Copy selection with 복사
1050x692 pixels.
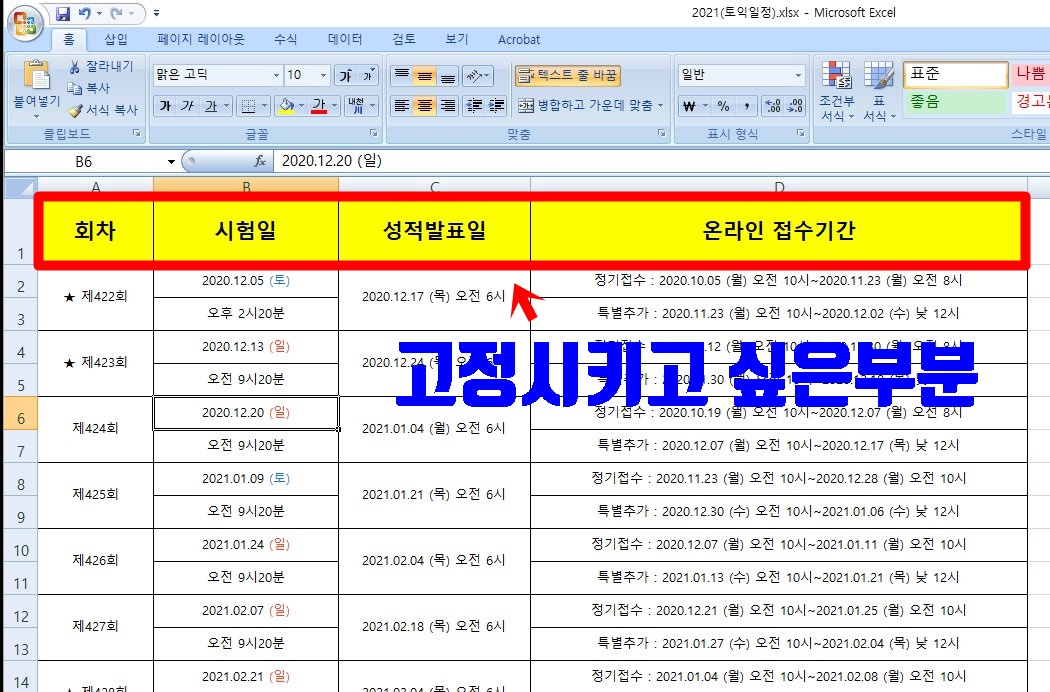89,88
